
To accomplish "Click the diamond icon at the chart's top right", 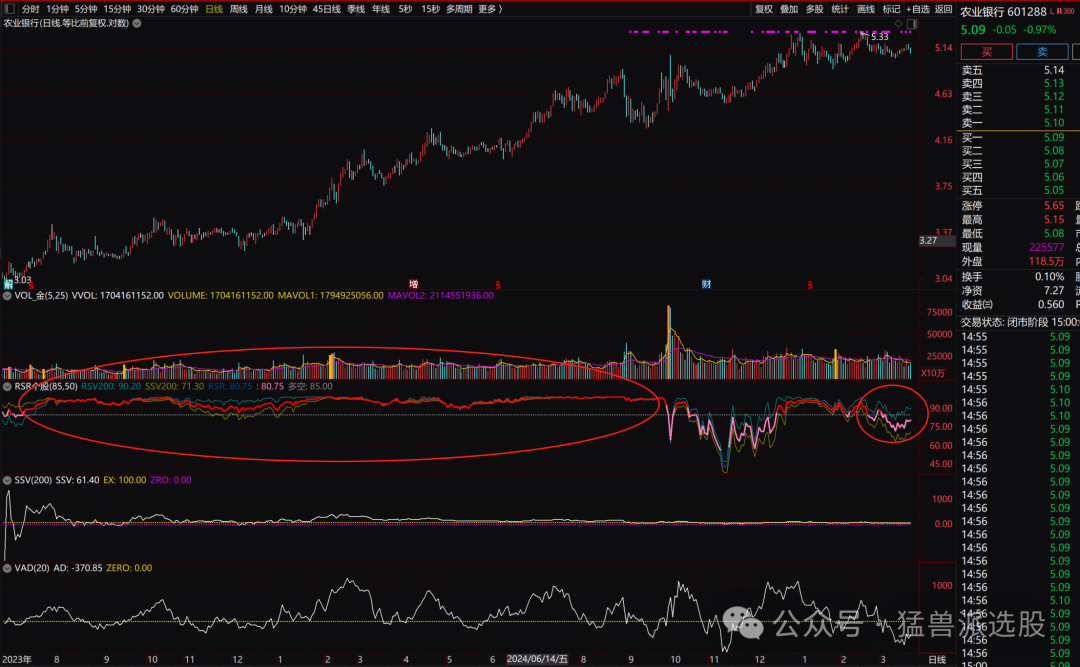I will point(898,23).
